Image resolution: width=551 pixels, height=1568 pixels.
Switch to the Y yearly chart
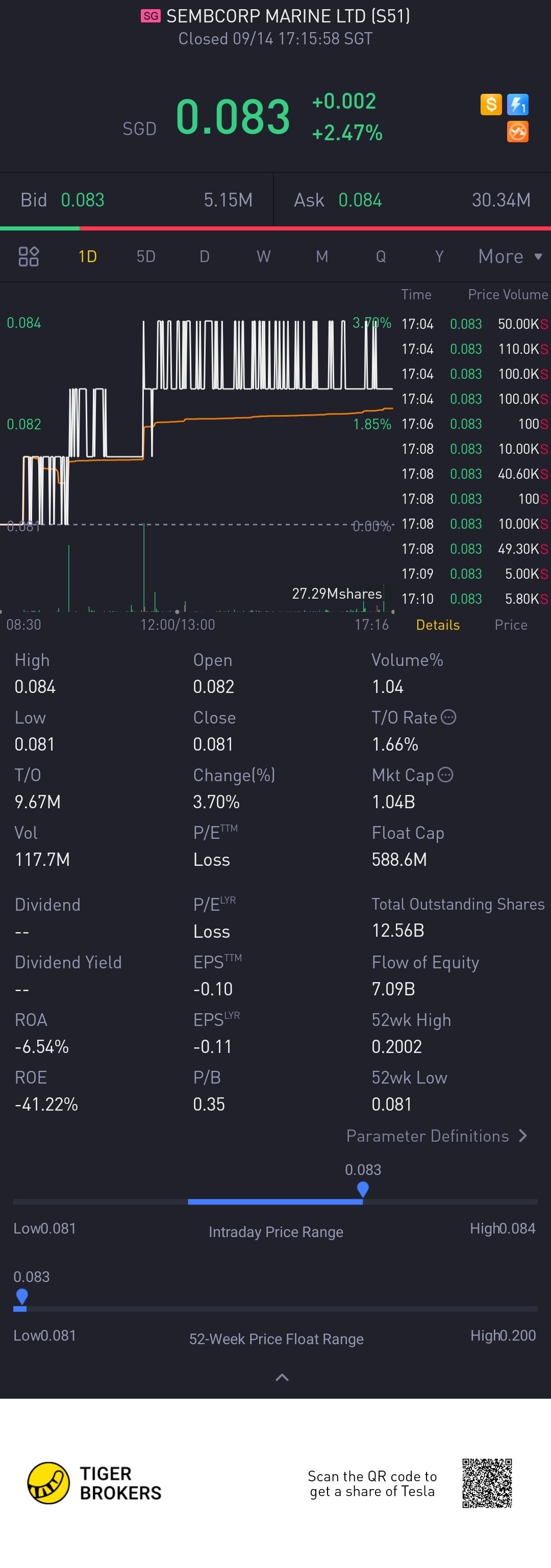tap(439, 256)
